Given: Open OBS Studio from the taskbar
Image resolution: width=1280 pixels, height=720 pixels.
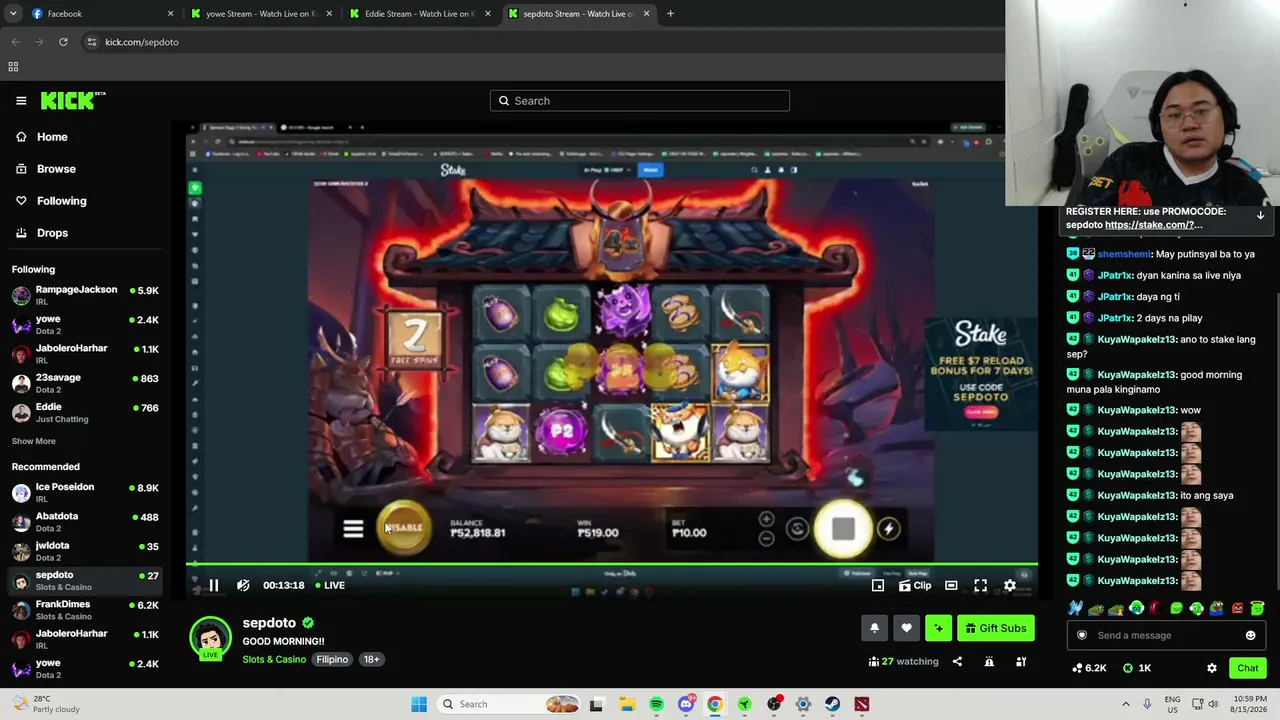Looking at the screenshot, I should click(x=773, y=704).
